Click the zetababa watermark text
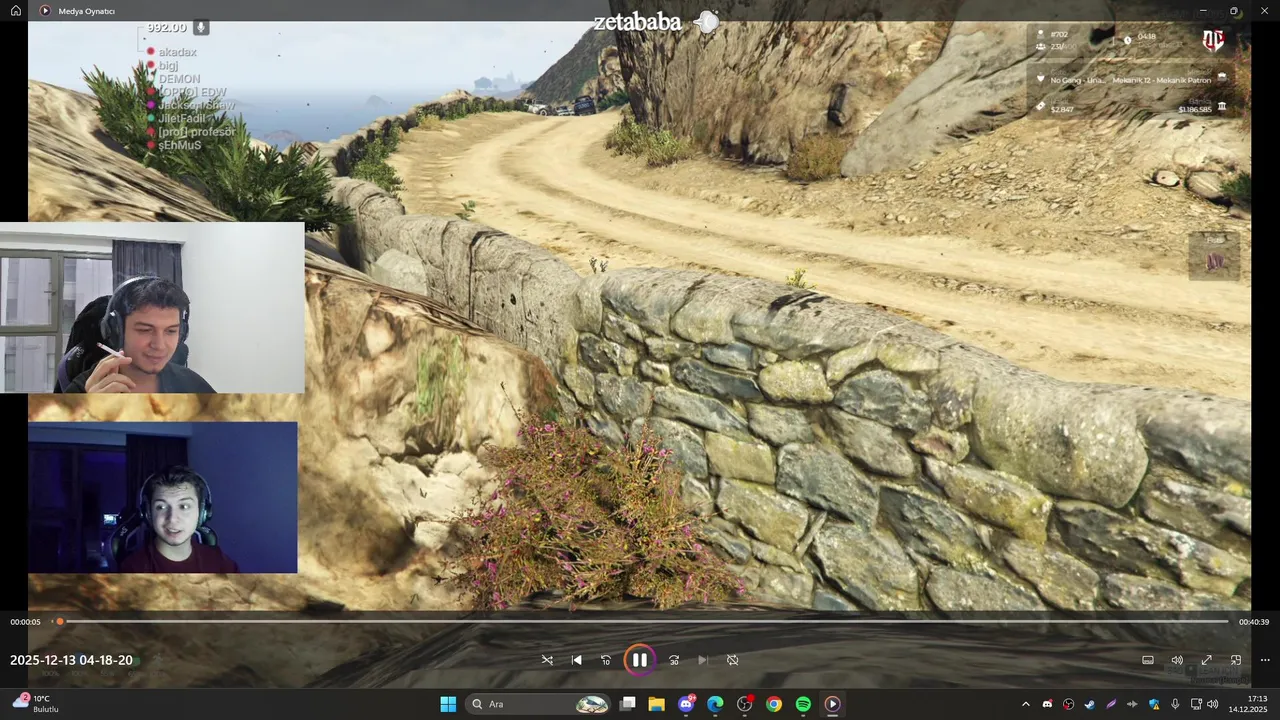The width and height of the screenshot is (1280, 720). pos(637,22)
